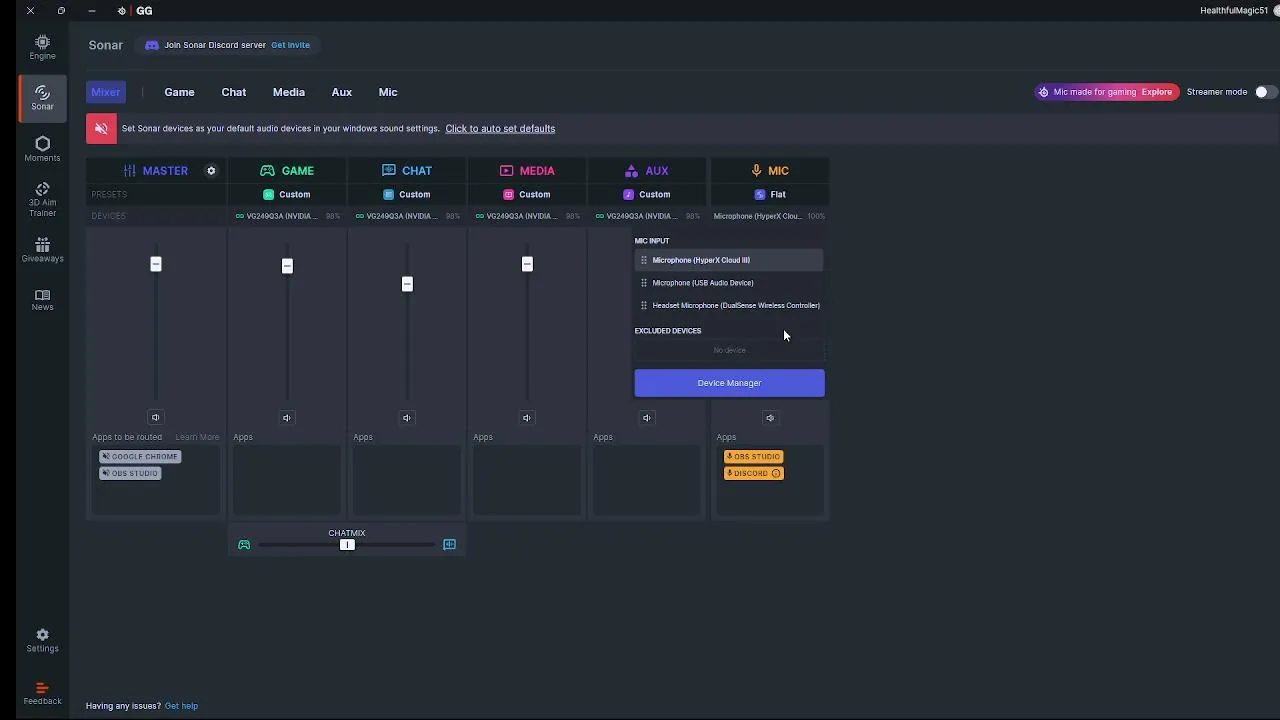Select Microphone (USB Audio Device) input
The height and width of the screenshot is (720, 1280).
729,283
